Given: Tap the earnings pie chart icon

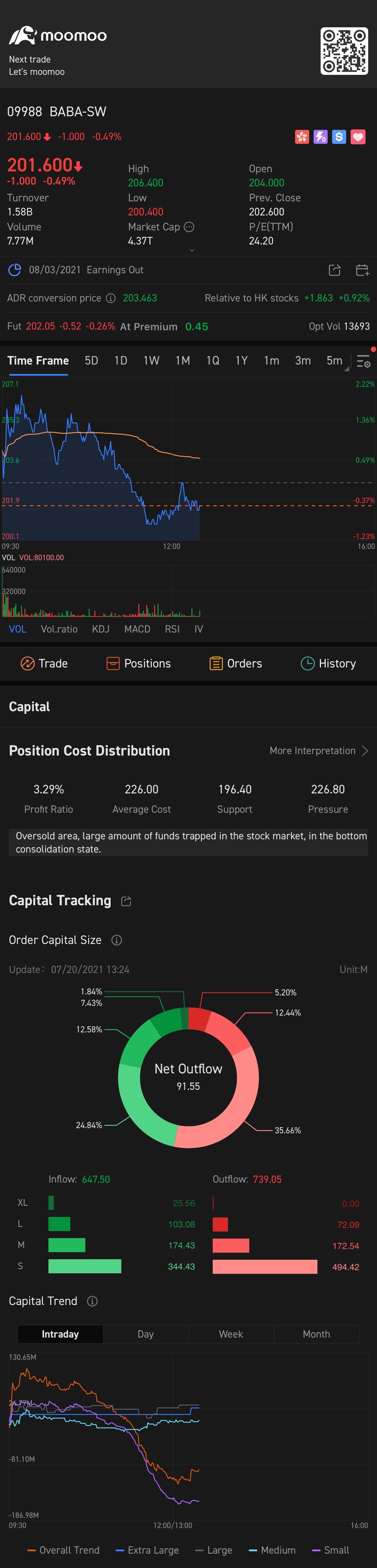Looking at the screenshot, I should tap(14, 270).
